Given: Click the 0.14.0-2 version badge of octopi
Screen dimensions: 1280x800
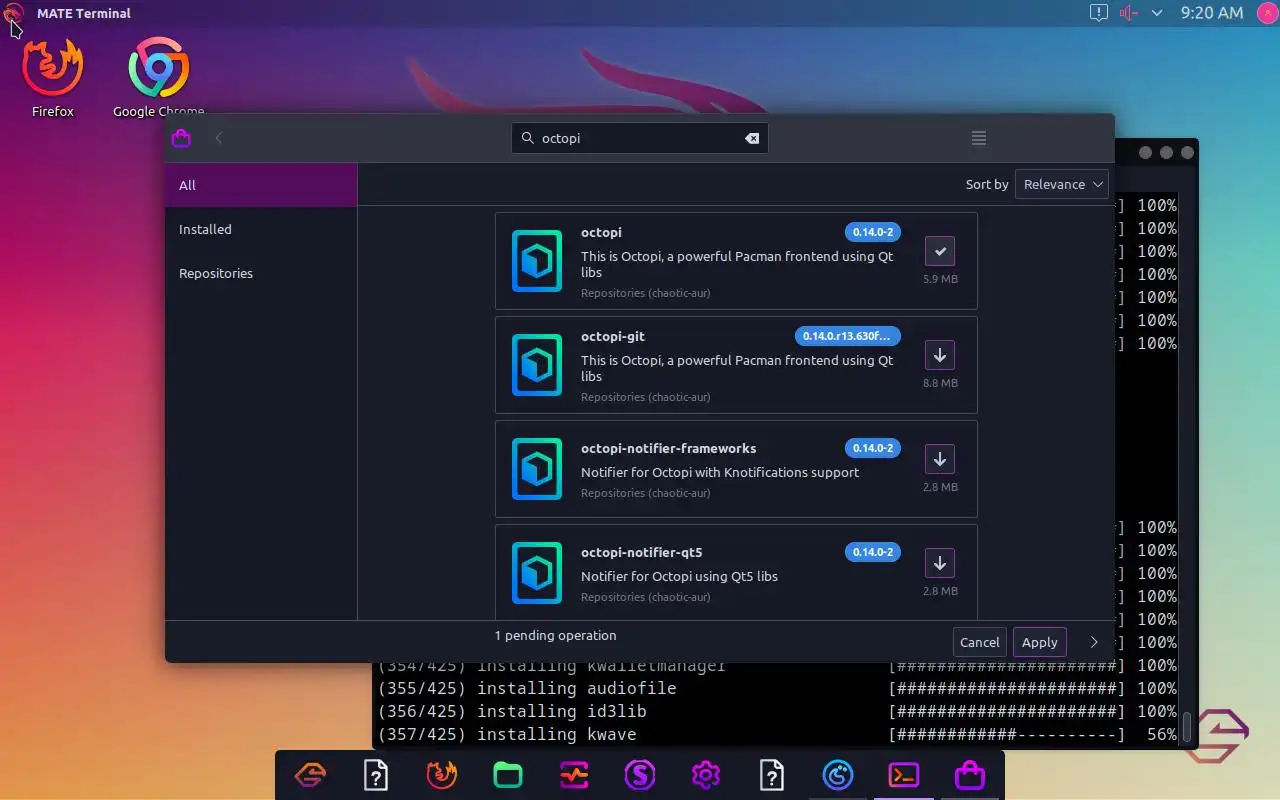Looking at the screenshot, I should coord(873,232).
